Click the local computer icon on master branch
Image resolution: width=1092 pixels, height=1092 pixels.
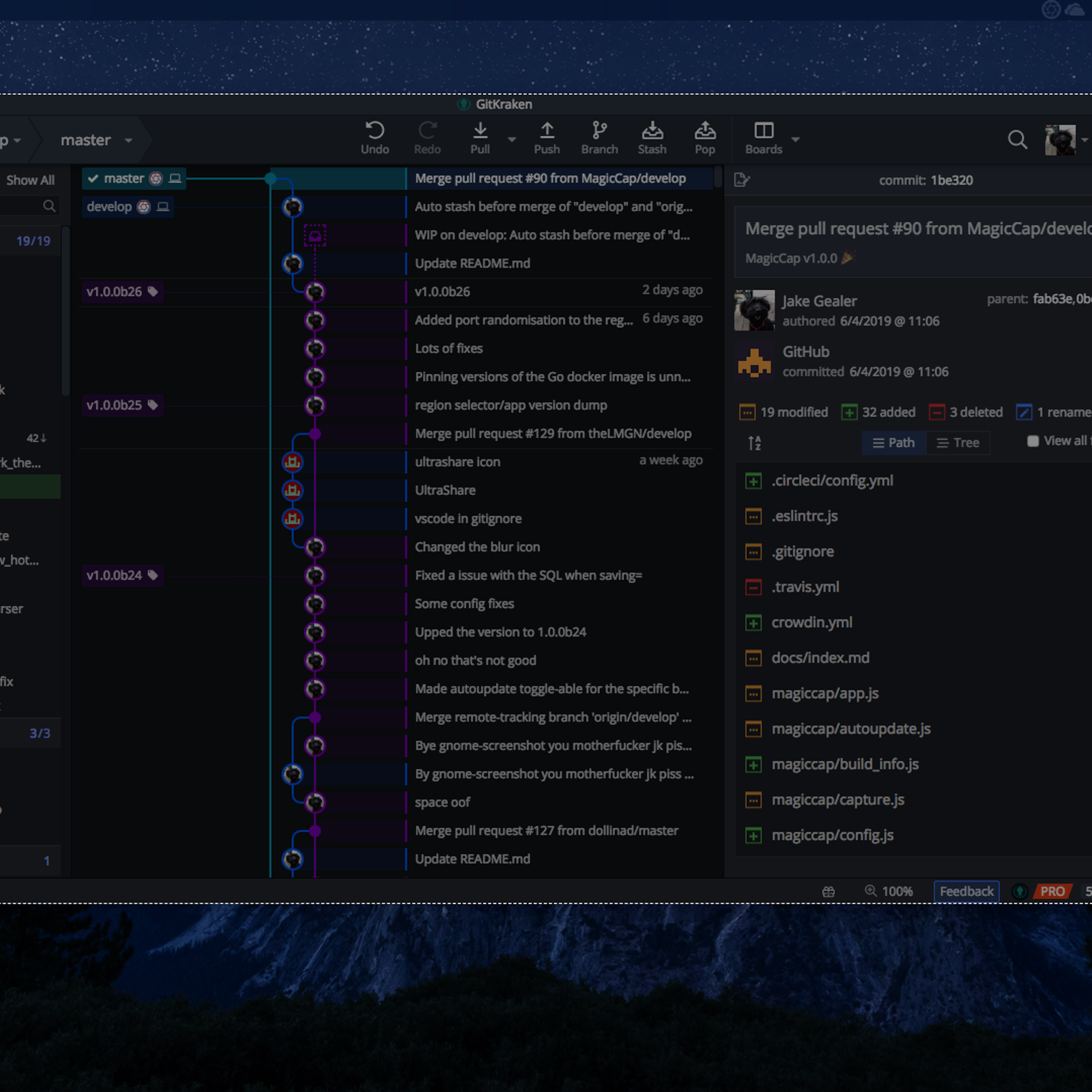pos(175,178)
